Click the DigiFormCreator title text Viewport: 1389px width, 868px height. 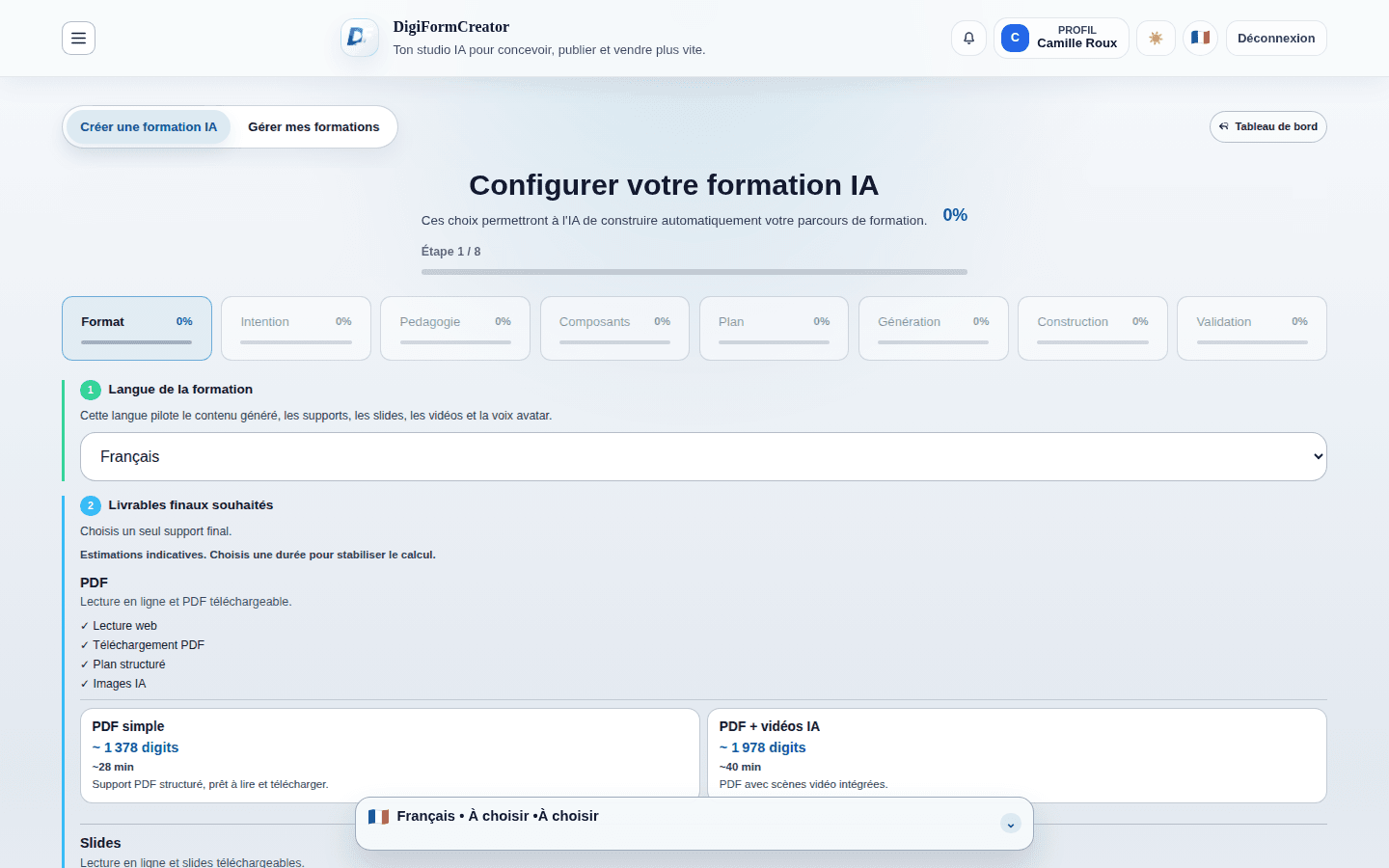pyautogui.click(x=450, y=27)
